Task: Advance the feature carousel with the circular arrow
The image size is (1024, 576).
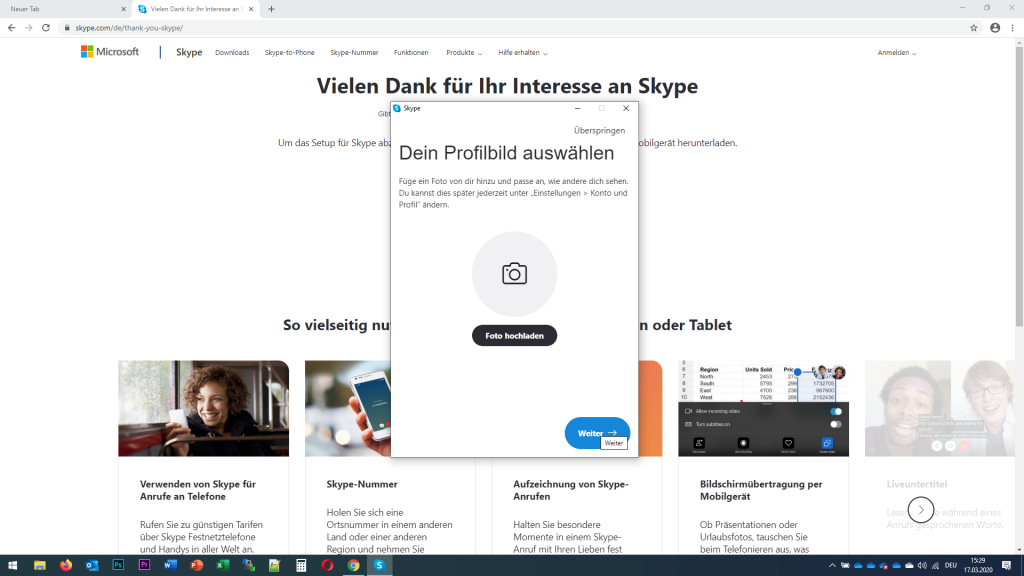Action: point(921,510)
